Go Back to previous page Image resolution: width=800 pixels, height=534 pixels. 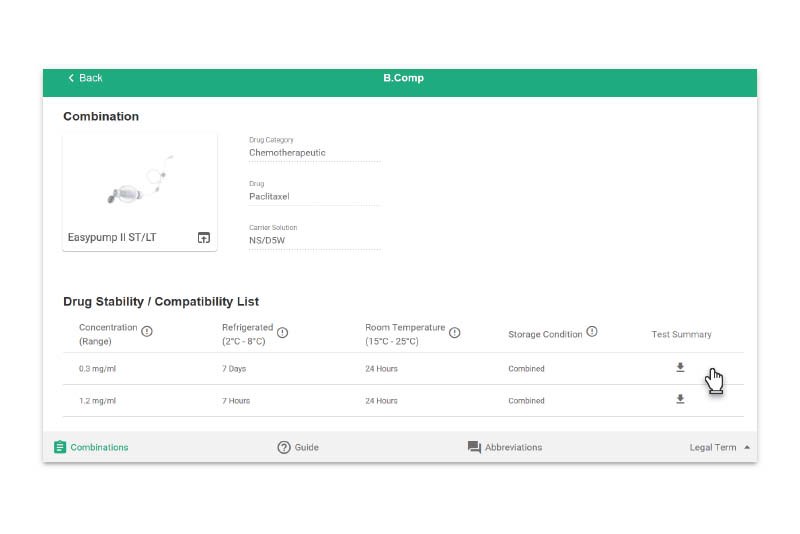[85, 78]
